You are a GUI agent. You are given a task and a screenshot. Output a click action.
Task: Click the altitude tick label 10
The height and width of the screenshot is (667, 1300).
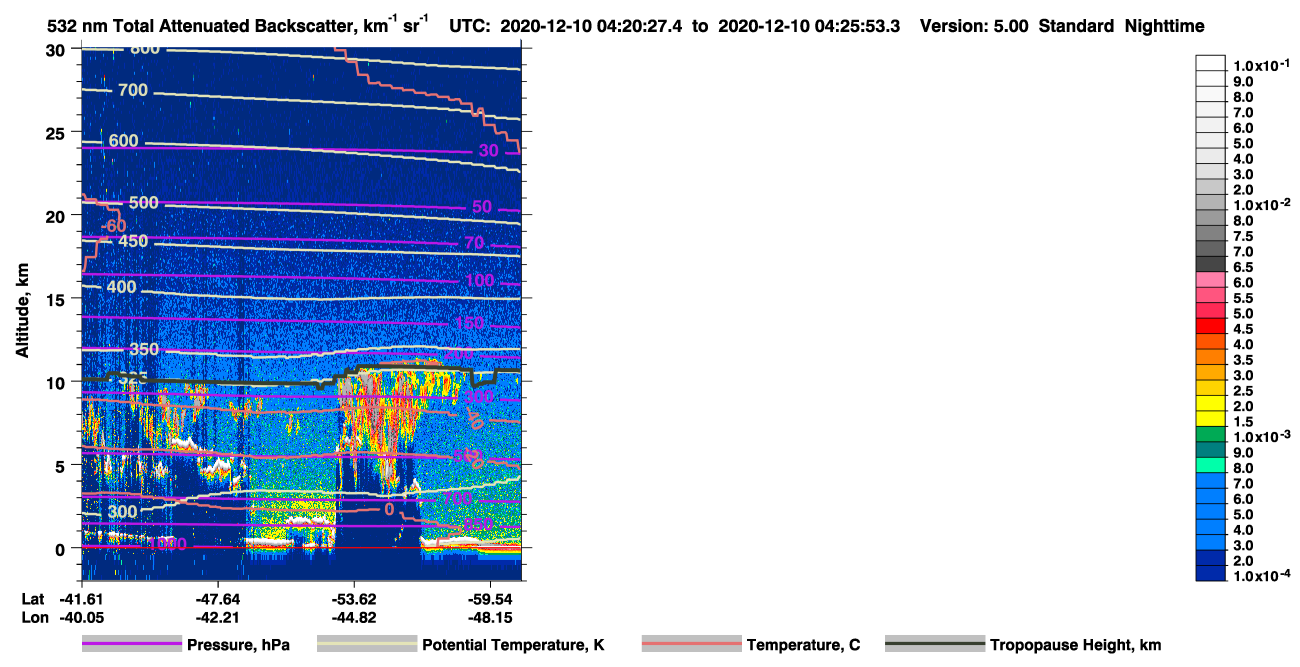pos(58,382)
